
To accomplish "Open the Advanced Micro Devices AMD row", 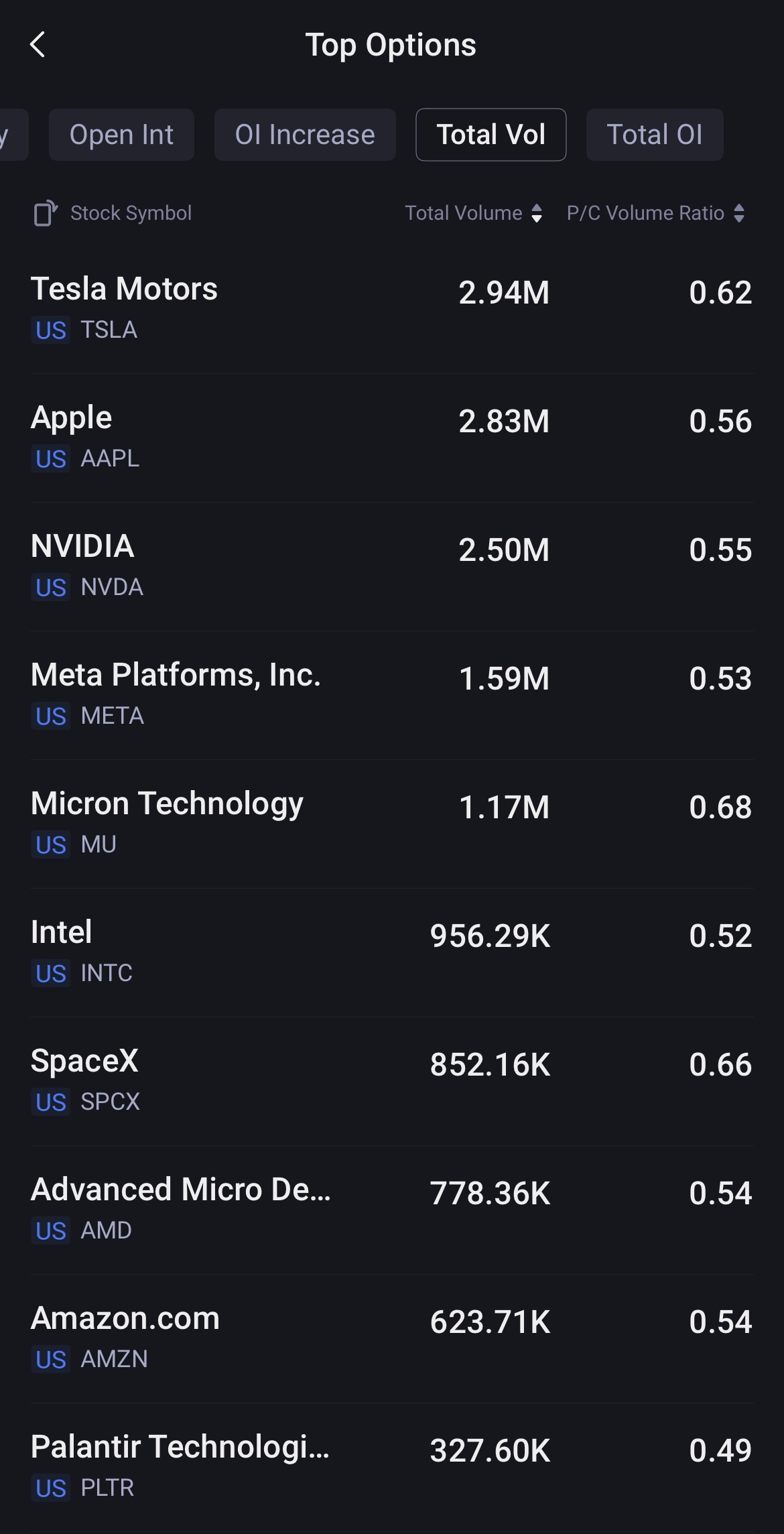I will pyautogui.click(x=392, y=1210).
